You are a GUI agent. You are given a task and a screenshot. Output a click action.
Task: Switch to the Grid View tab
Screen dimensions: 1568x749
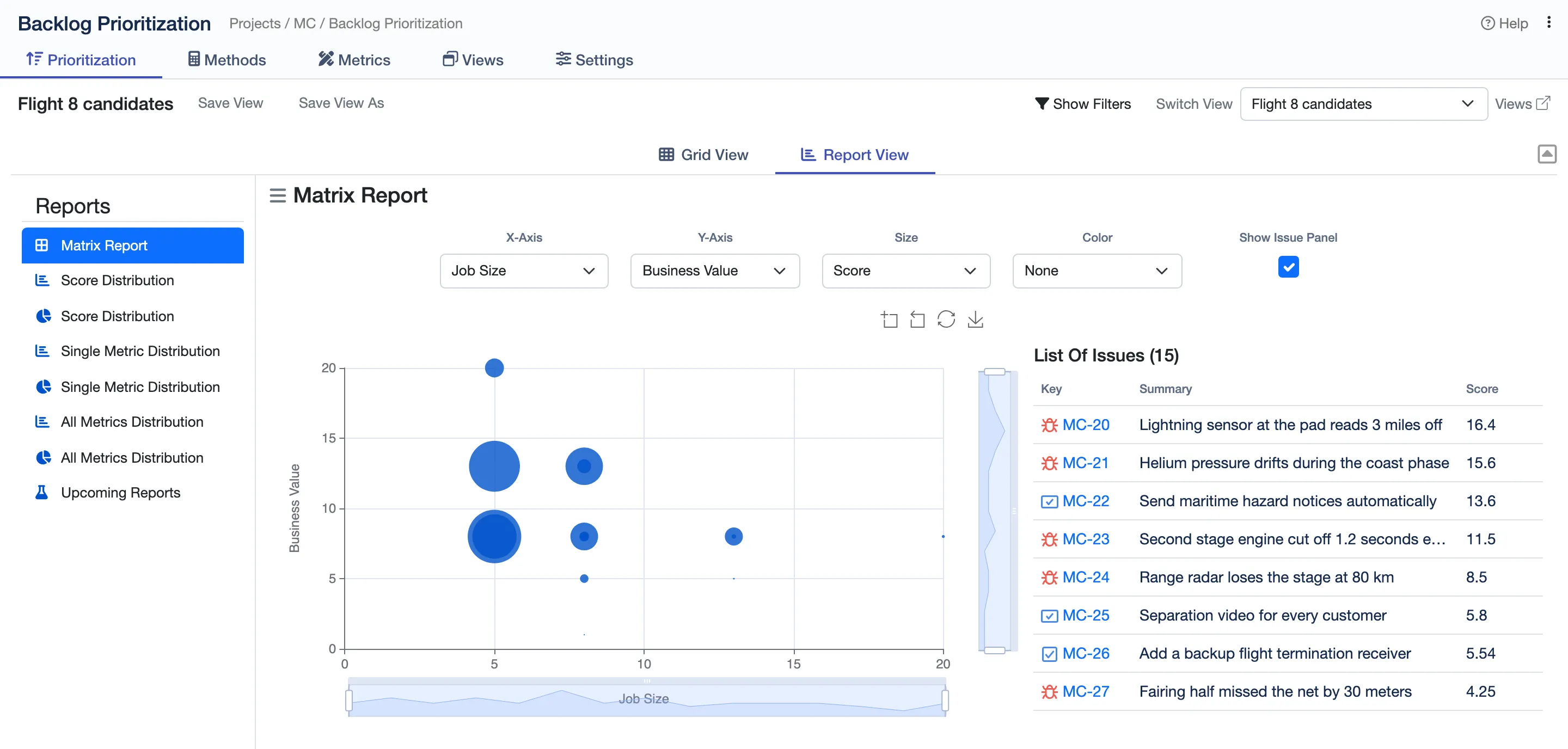point(703,155)
